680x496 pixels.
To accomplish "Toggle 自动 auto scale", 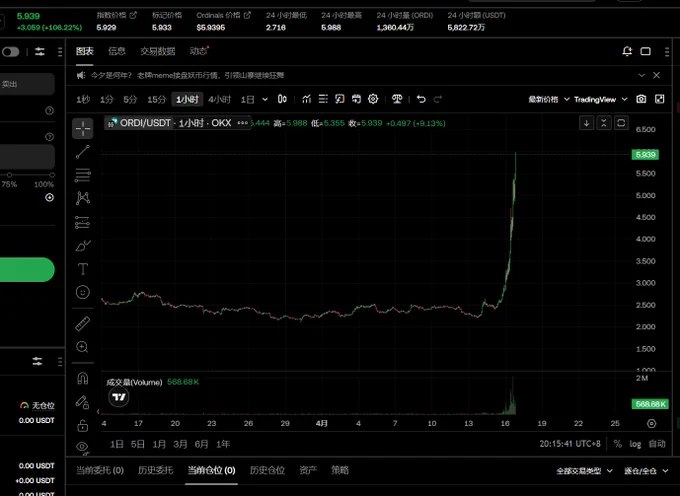I will pos(657,444).
